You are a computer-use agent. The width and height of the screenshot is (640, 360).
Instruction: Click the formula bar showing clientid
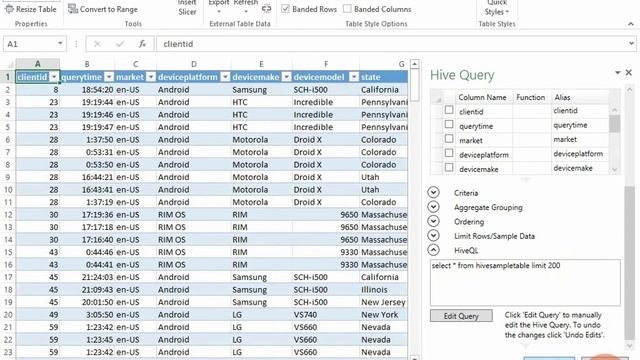pos(391,44)
